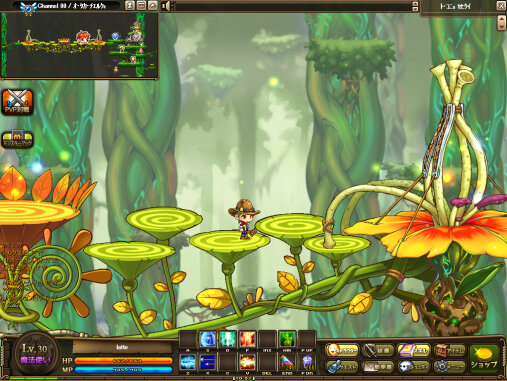
Task: Open the ショップ lemon shop button
Action: (x=484, y=359)
